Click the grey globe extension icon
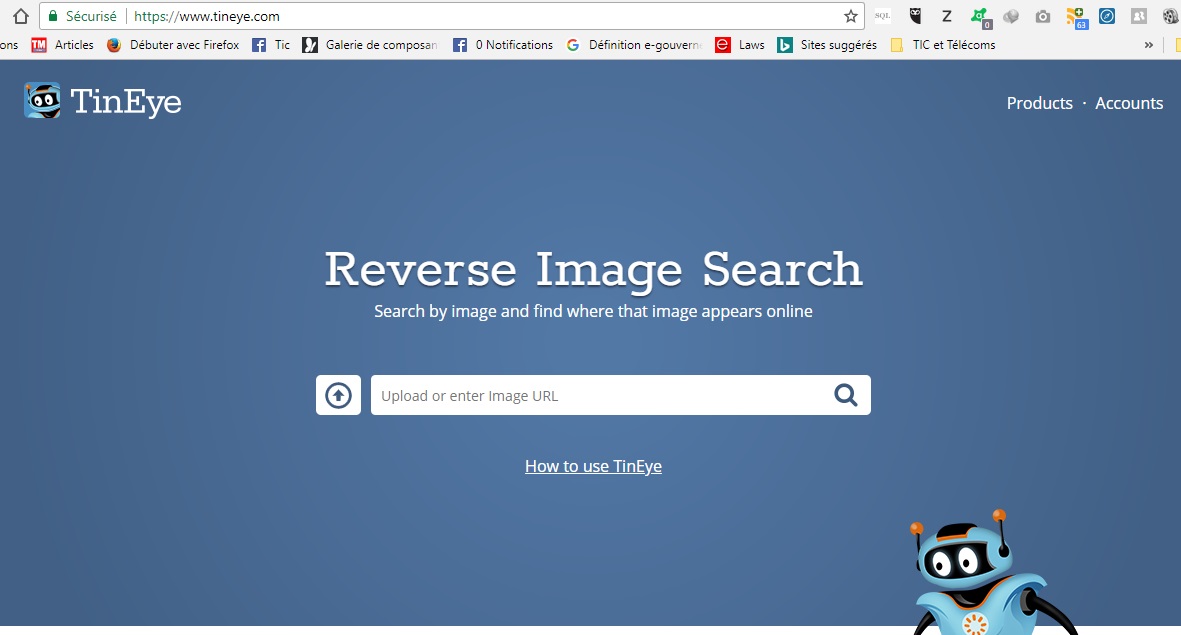 (x=1011, y=16)
